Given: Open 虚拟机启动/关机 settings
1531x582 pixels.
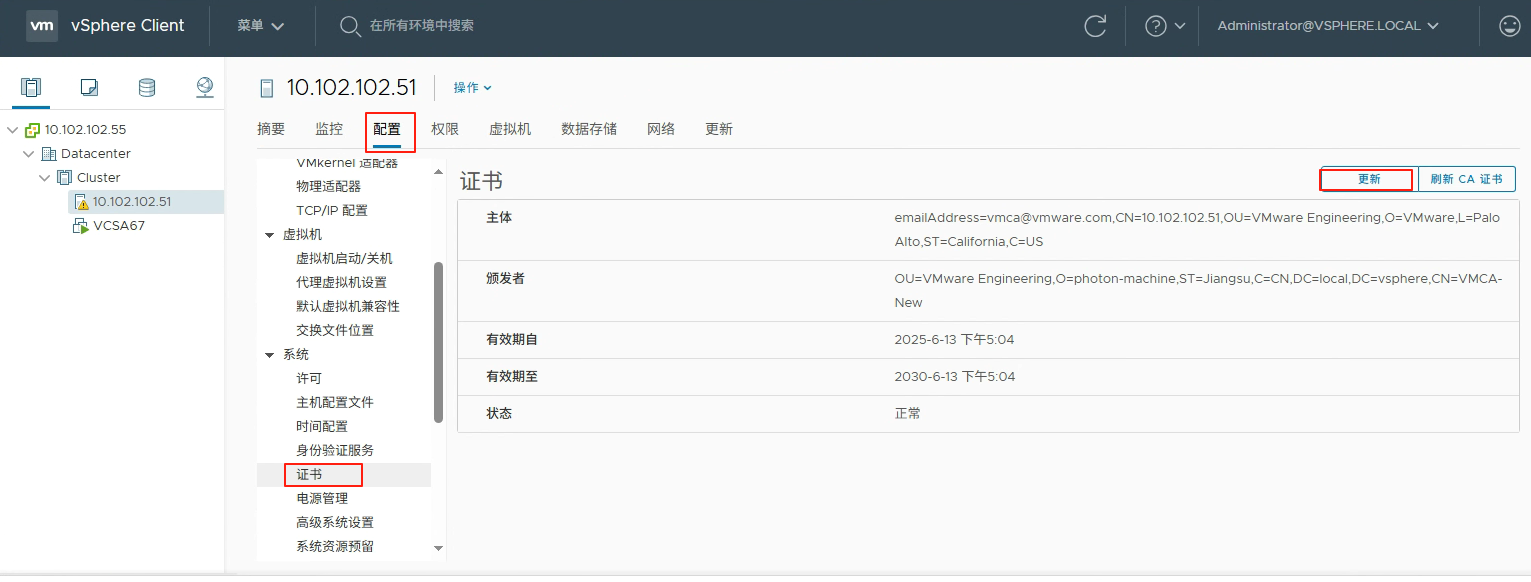Looking at the screenshot, I should point(344,258).
